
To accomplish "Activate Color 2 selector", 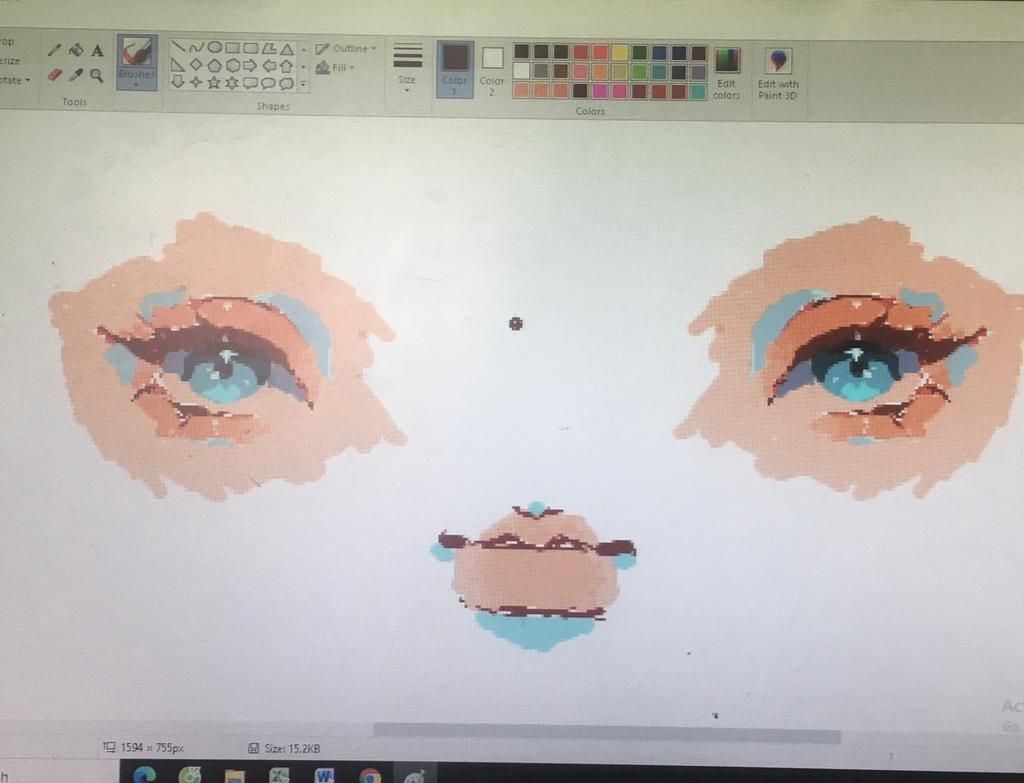I will (492, 70).
